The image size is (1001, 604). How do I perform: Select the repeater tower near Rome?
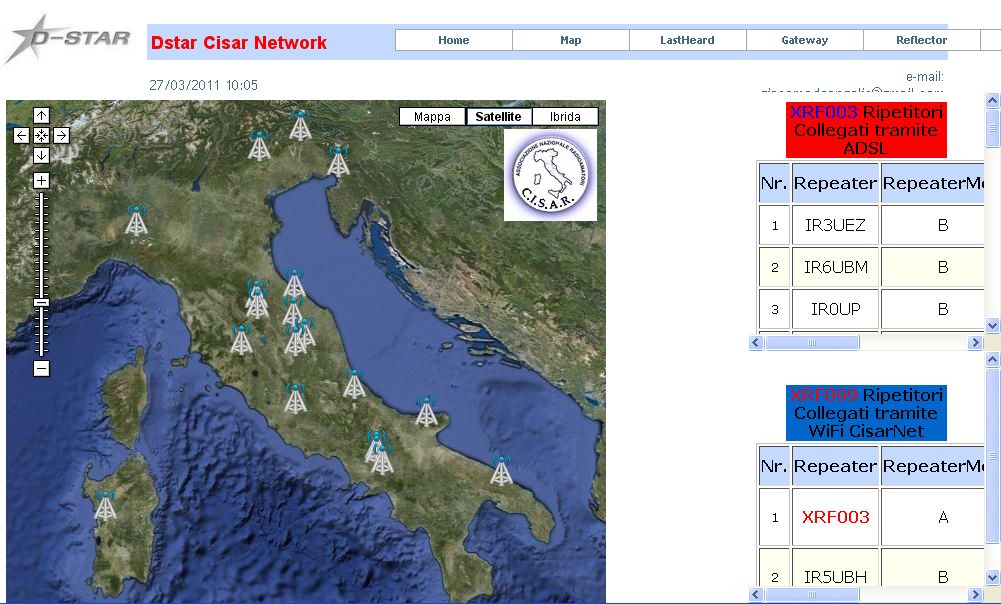(x=295, y=398)
